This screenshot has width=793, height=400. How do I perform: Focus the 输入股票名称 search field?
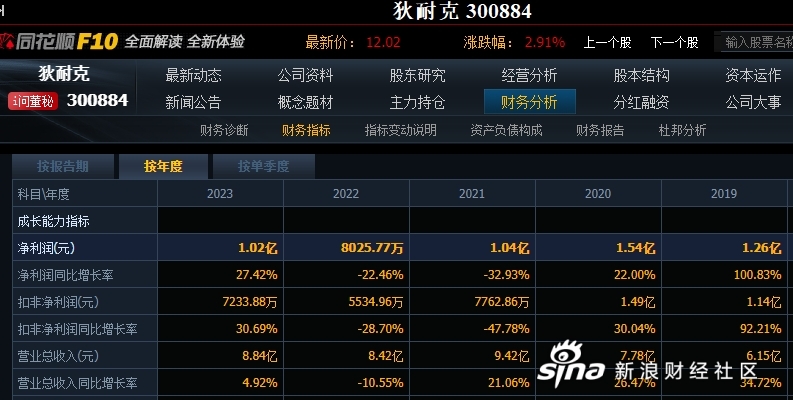pos(755,42)
